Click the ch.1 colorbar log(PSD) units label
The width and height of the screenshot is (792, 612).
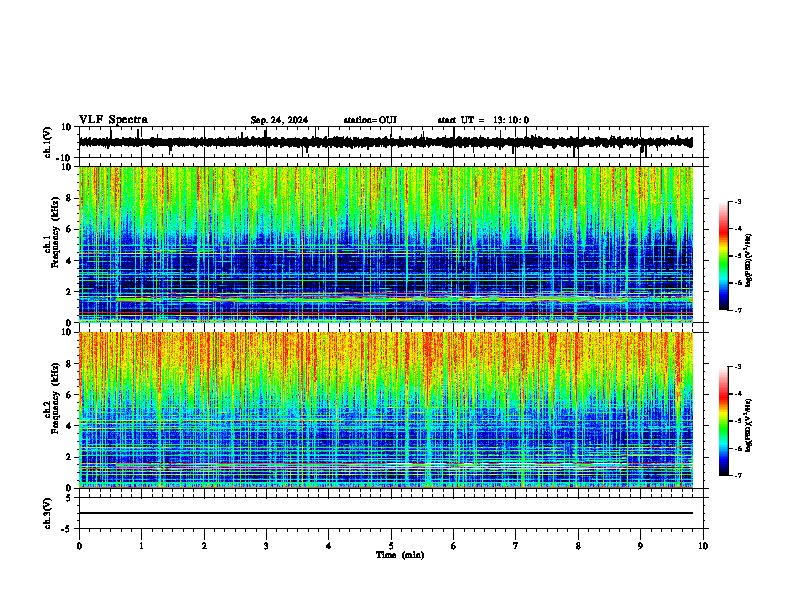[749, 260]
